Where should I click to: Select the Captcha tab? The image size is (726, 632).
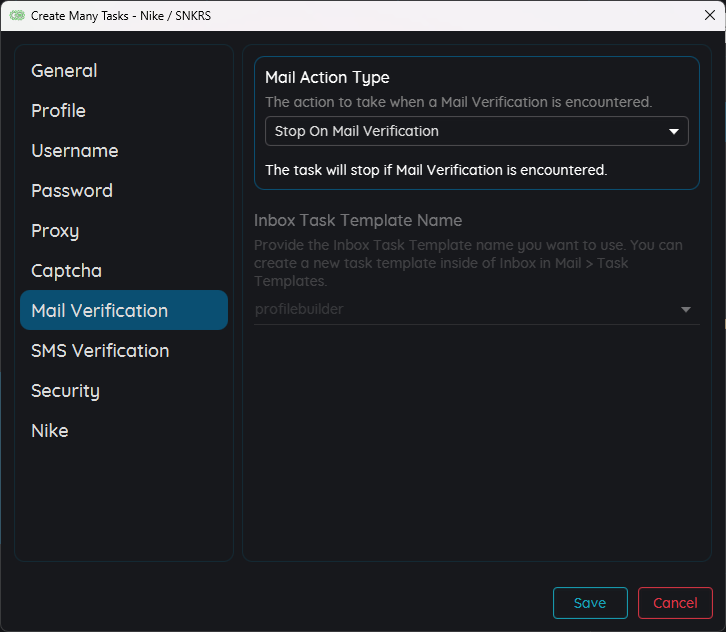[x=66, y=271]
